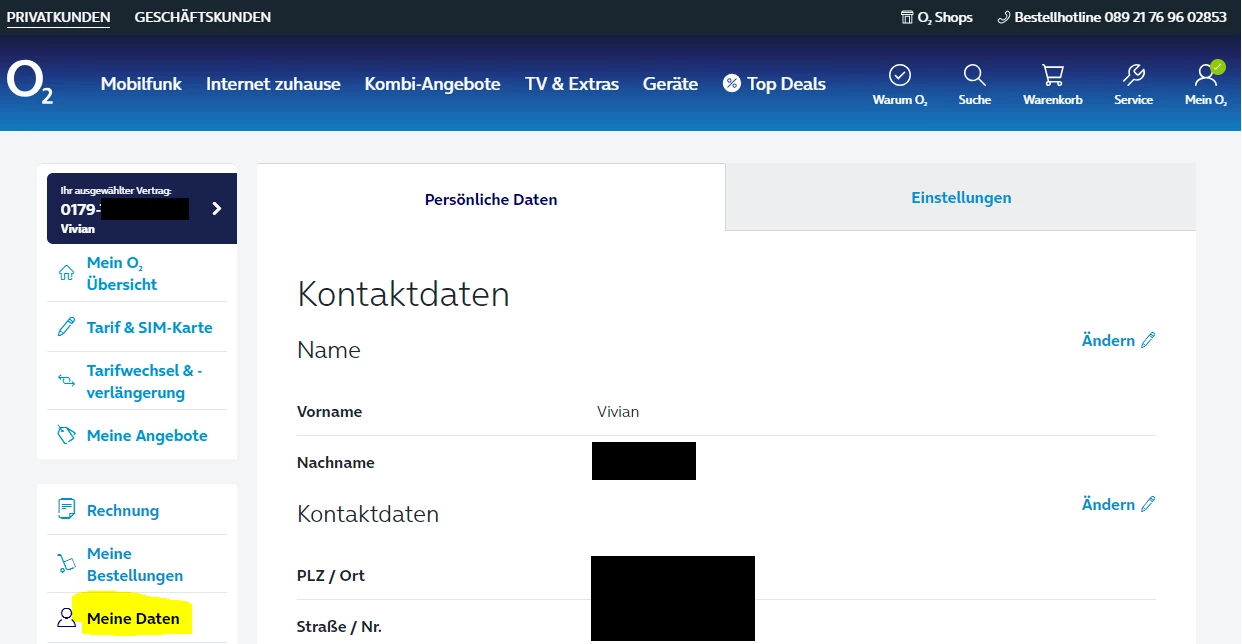1242x644 pixels.
Task: Click the O2 Shops store icon
Action: pos(907,17)
